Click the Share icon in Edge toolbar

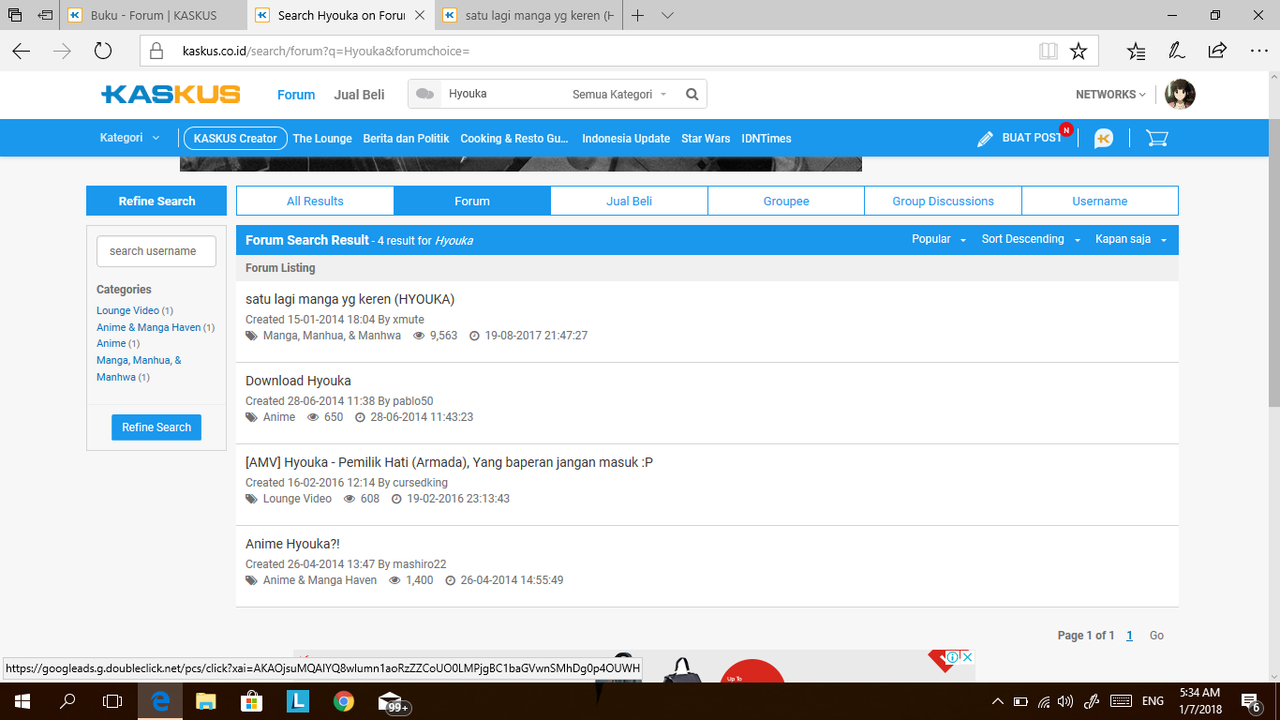click(x=1217, y=51)
